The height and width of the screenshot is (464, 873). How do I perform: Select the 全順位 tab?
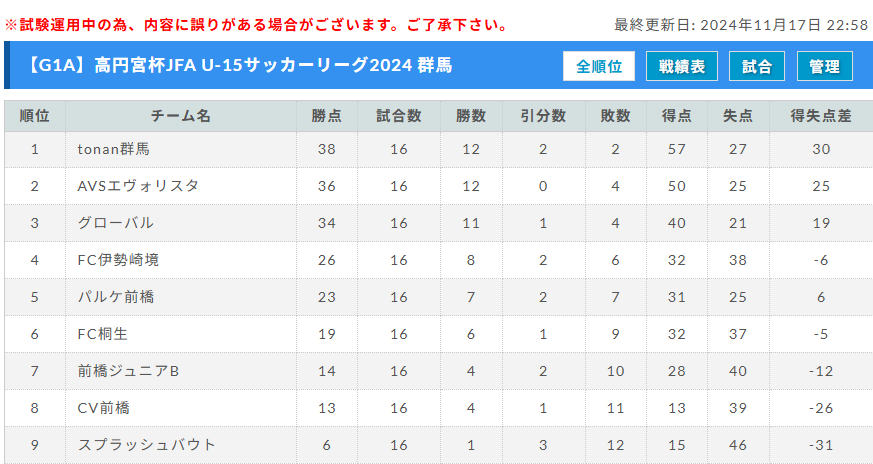coord(599,66)
